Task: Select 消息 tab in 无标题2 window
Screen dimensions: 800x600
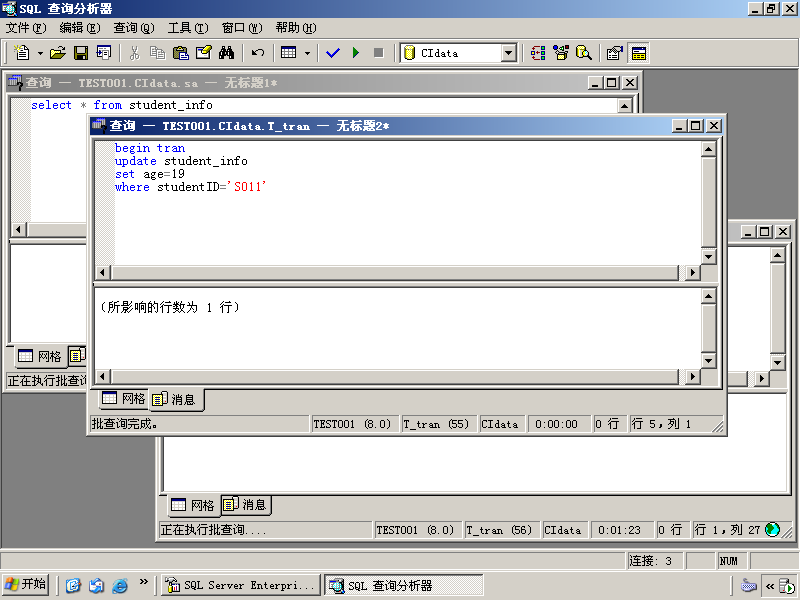Action: click(176, 399)
